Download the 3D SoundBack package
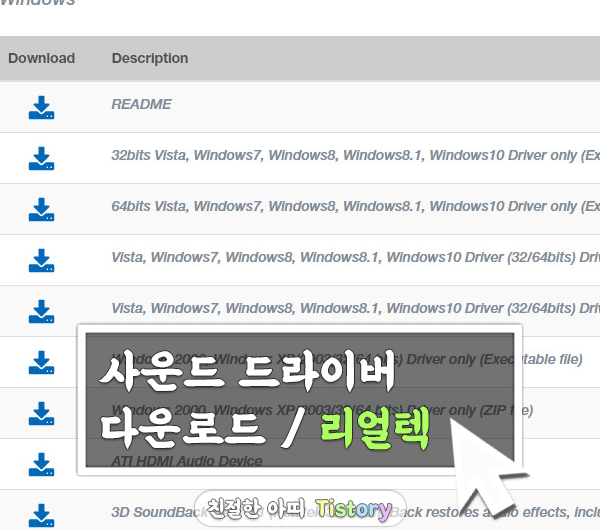600x530 pixels. pyautogui.click(x=41, y=515)
